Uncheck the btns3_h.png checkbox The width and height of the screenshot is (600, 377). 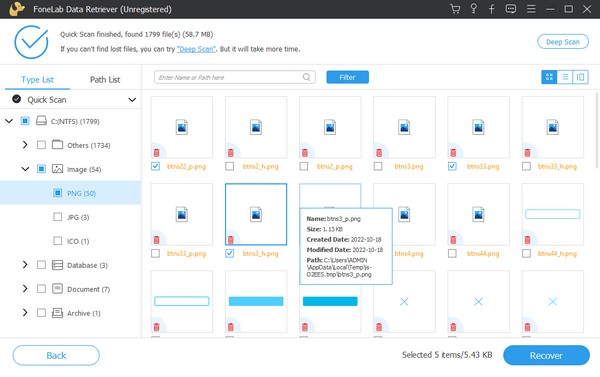230,253
